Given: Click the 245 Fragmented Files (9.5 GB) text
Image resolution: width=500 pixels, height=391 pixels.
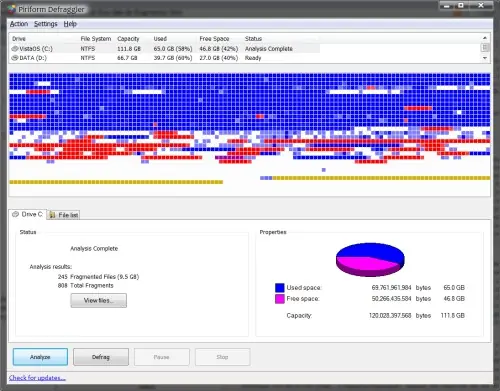Looking at the screenshot, I should [x=98, y=277].
